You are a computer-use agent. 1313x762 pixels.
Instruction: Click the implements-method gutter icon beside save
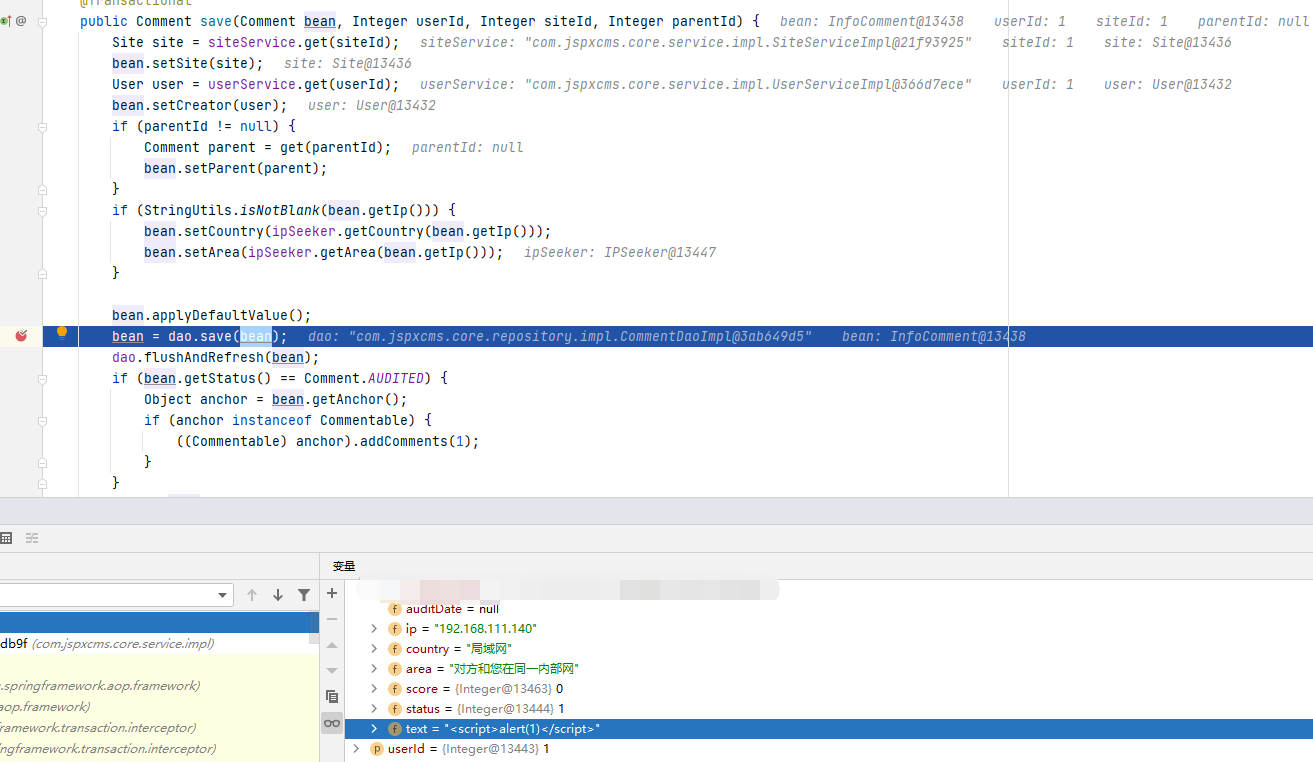click(6, 21)
